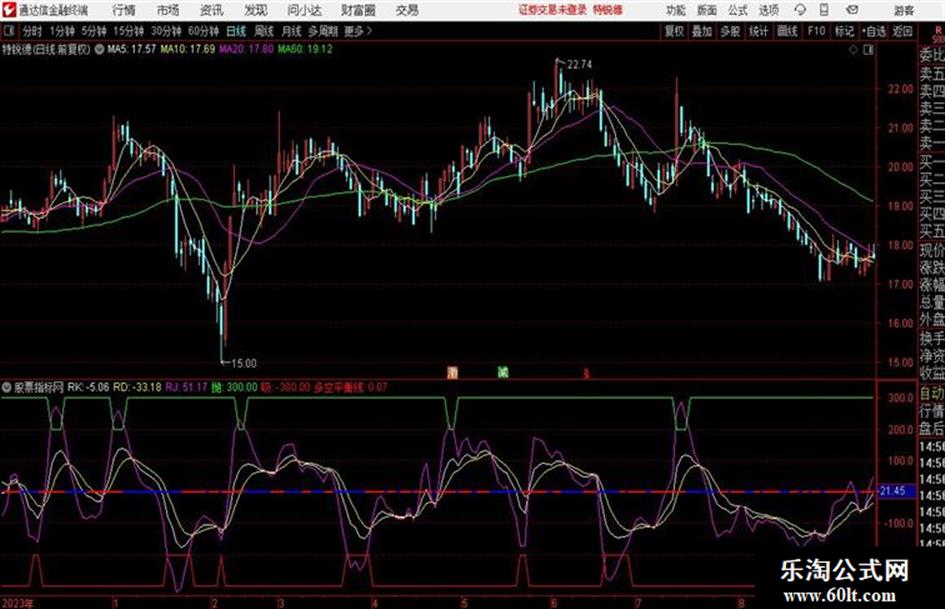Click the 换手 row in quote panel

pyautogui.click(x=932, y=338)
